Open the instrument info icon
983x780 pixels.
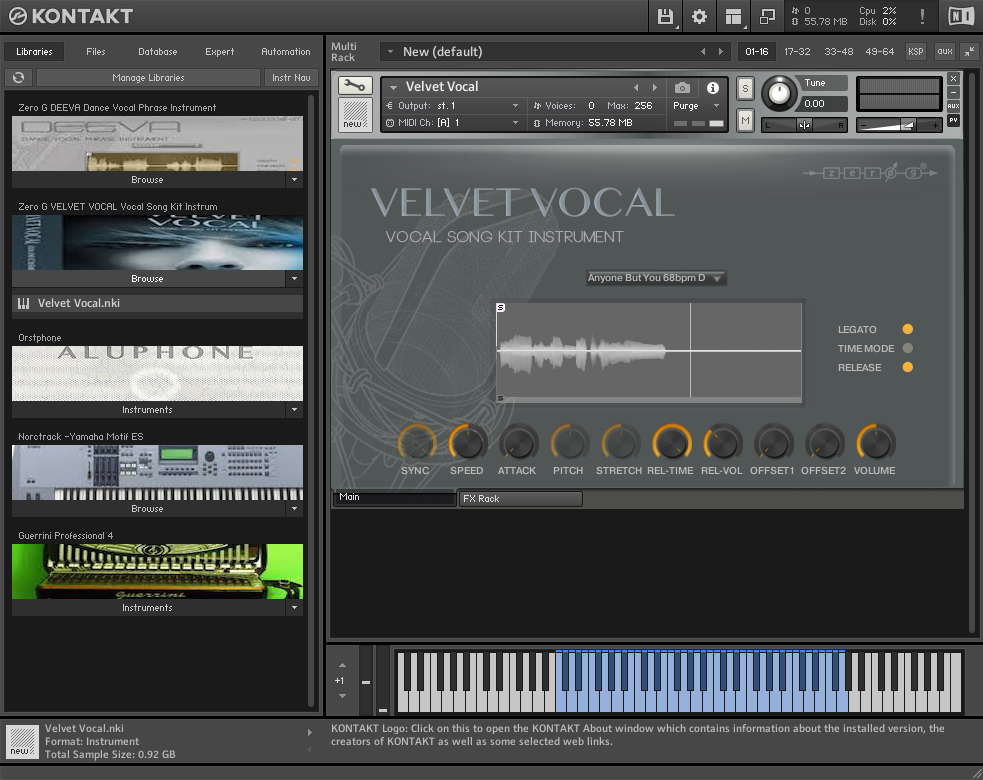(x=713, y=88)
